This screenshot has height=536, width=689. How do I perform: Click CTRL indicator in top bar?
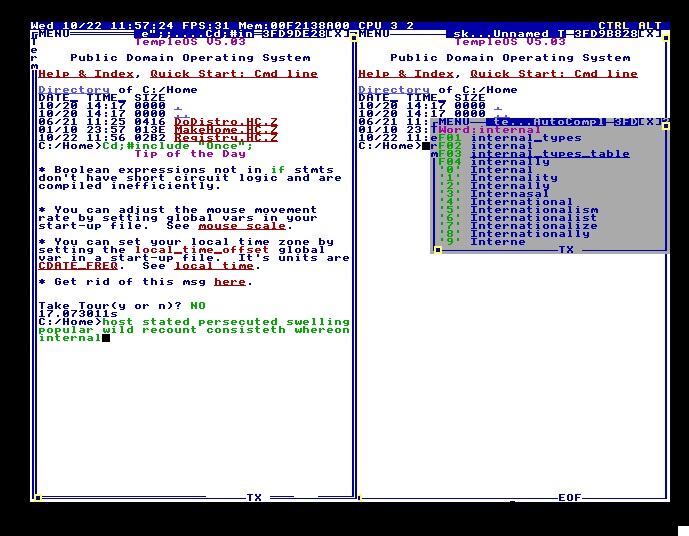[613, 26]
